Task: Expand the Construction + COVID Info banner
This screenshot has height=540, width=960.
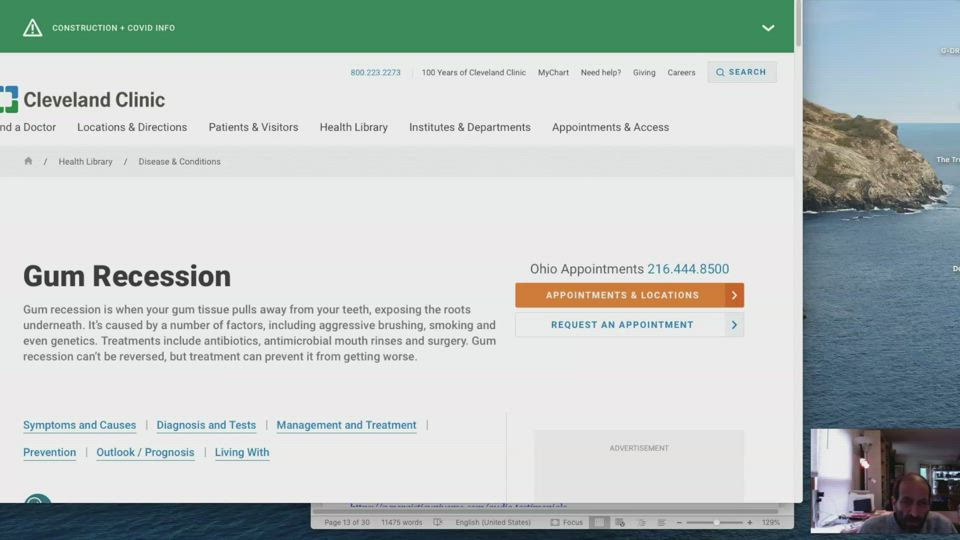Action: click(x=768, y=28)
